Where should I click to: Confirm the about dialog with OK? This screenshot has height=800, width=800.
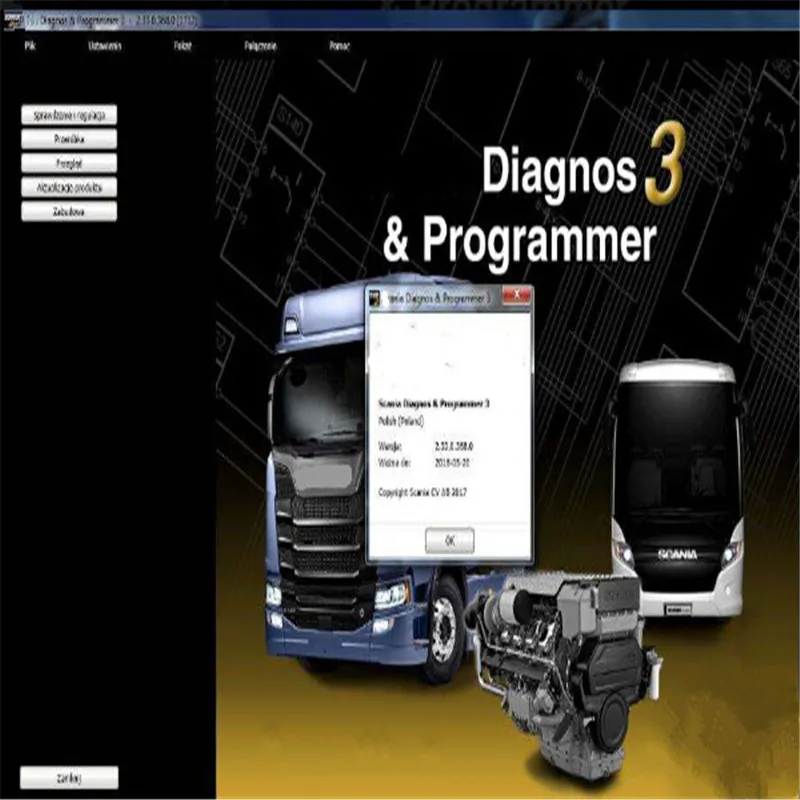449,540
